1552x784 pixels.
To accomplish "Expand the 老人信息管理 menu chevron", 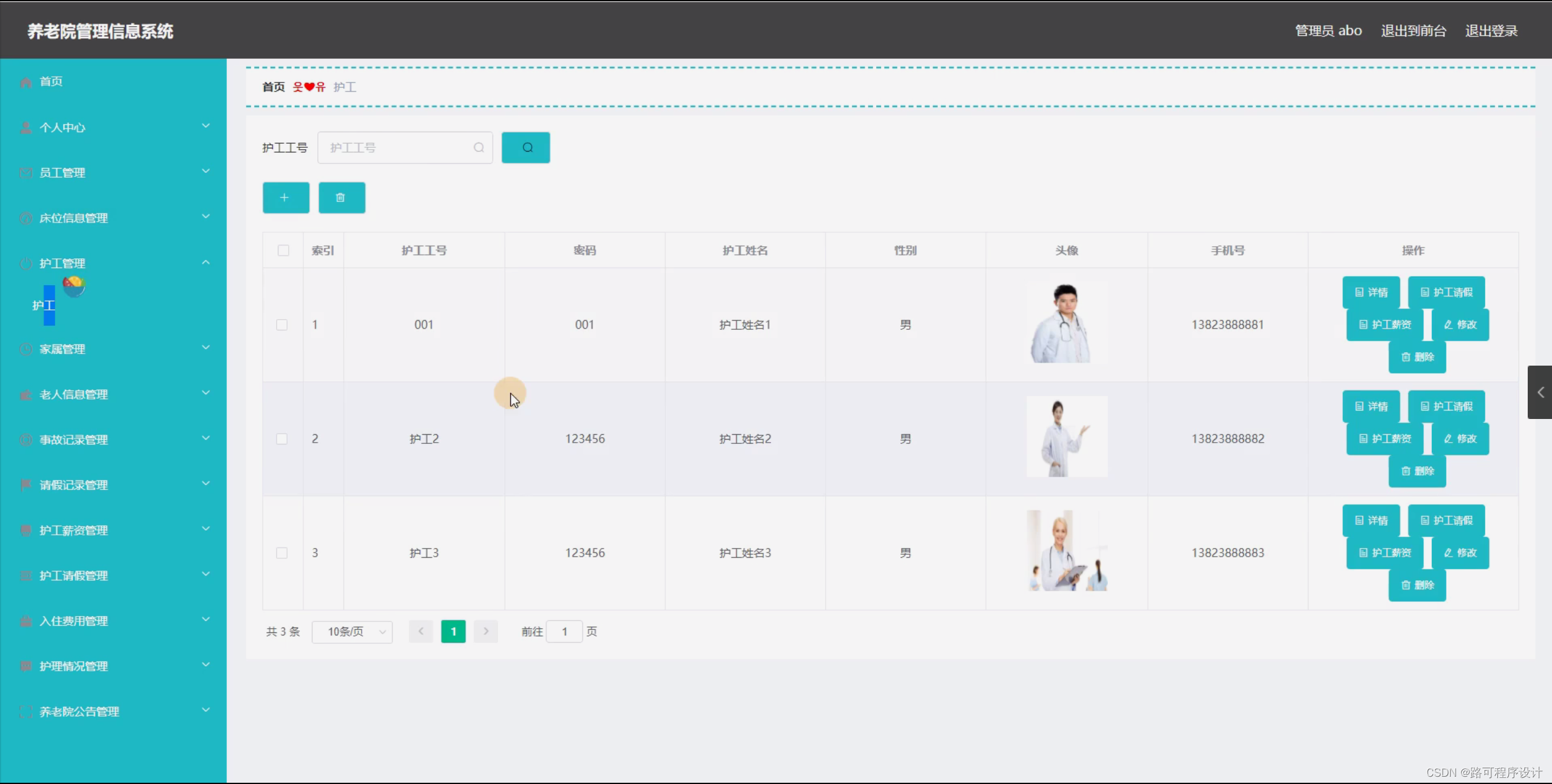I will 206,393.
